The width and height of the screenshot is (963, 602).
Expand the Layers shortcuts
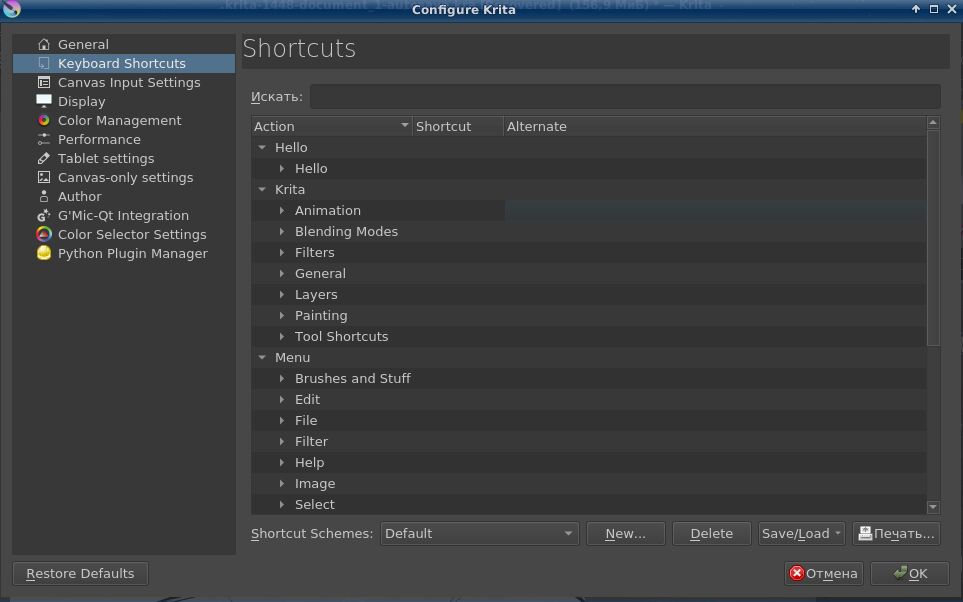[x=282, y=294]
